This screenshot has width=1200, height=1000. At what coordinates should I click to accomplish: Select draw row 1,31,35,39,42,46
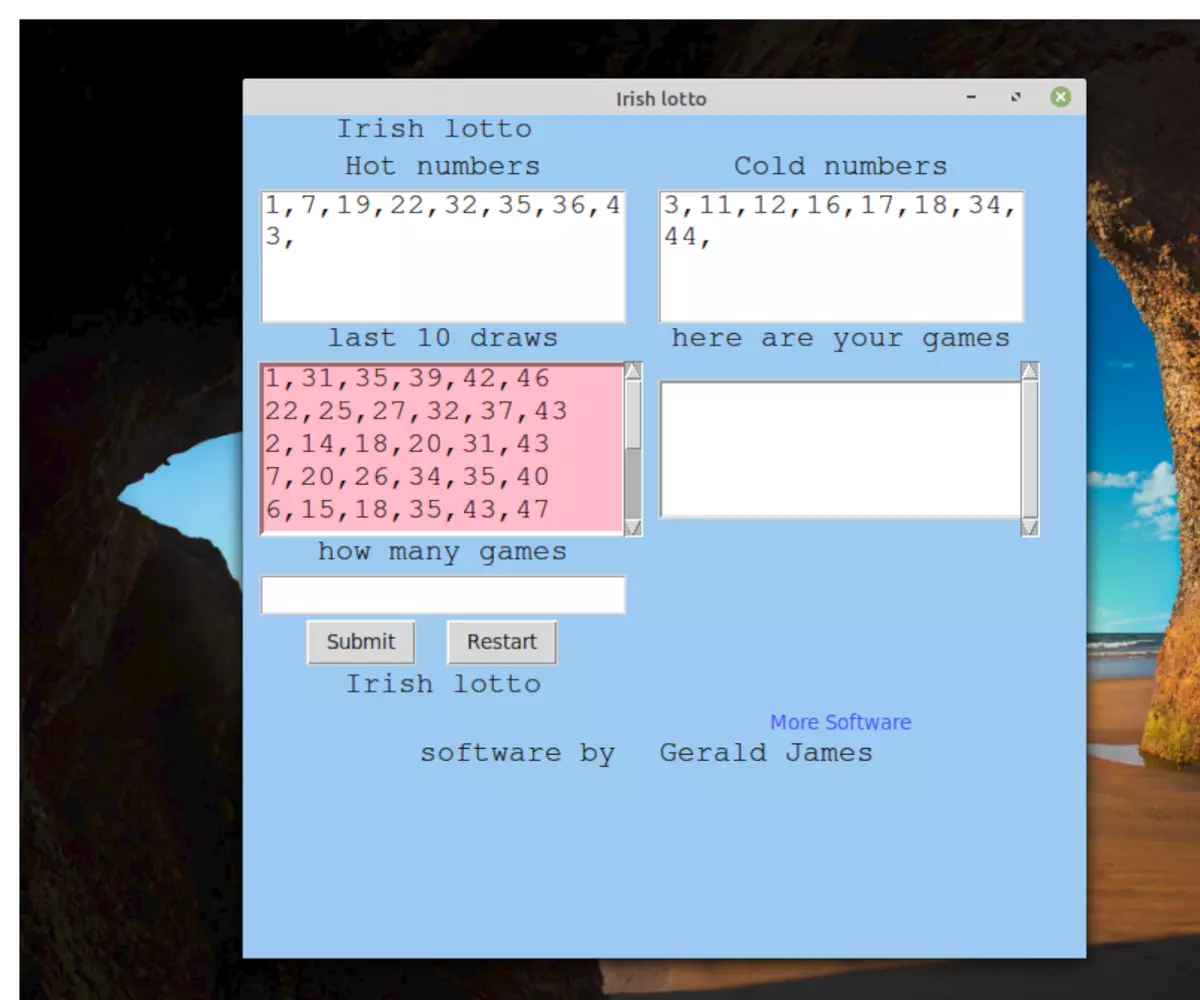point(443,379)
